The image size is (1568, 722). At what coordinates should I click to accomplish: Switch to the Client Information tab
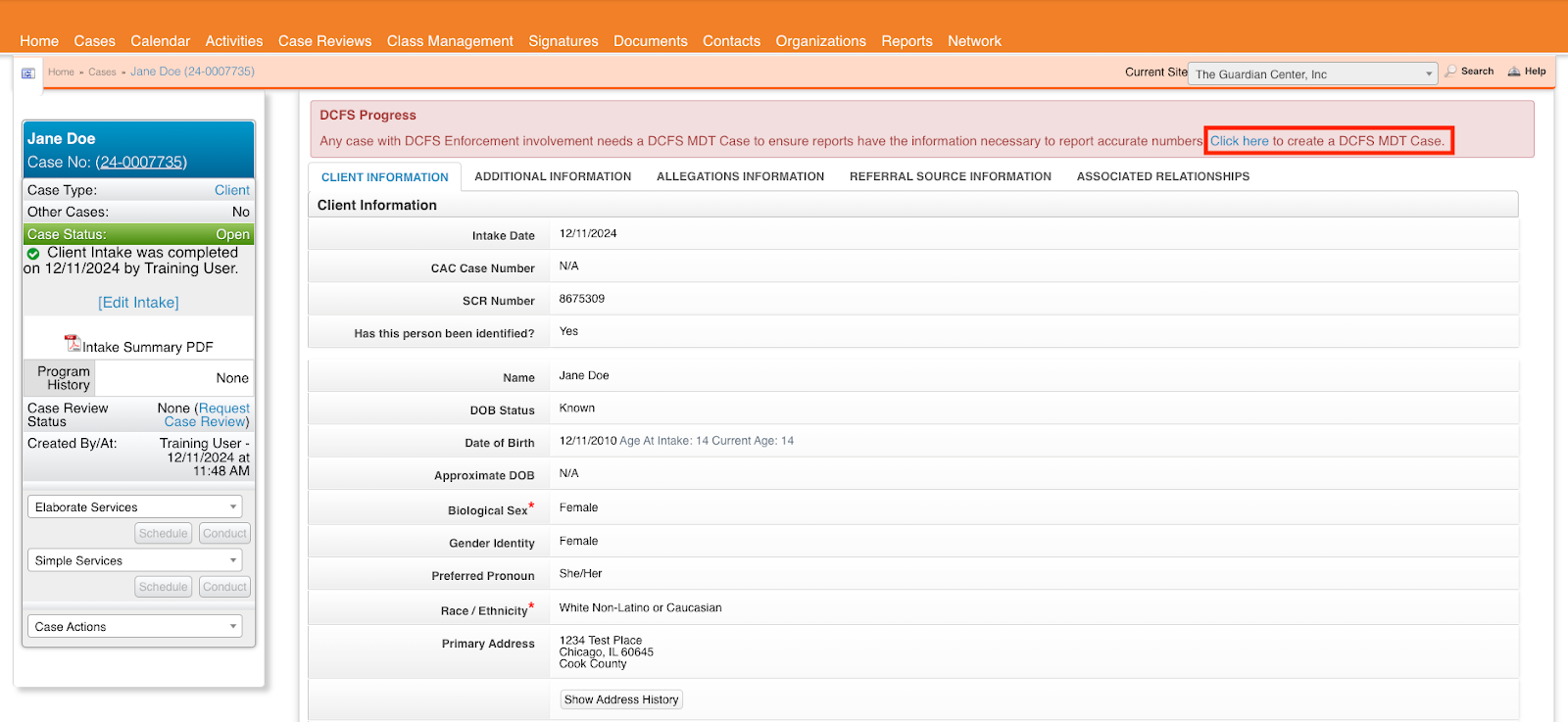point(385,177)
